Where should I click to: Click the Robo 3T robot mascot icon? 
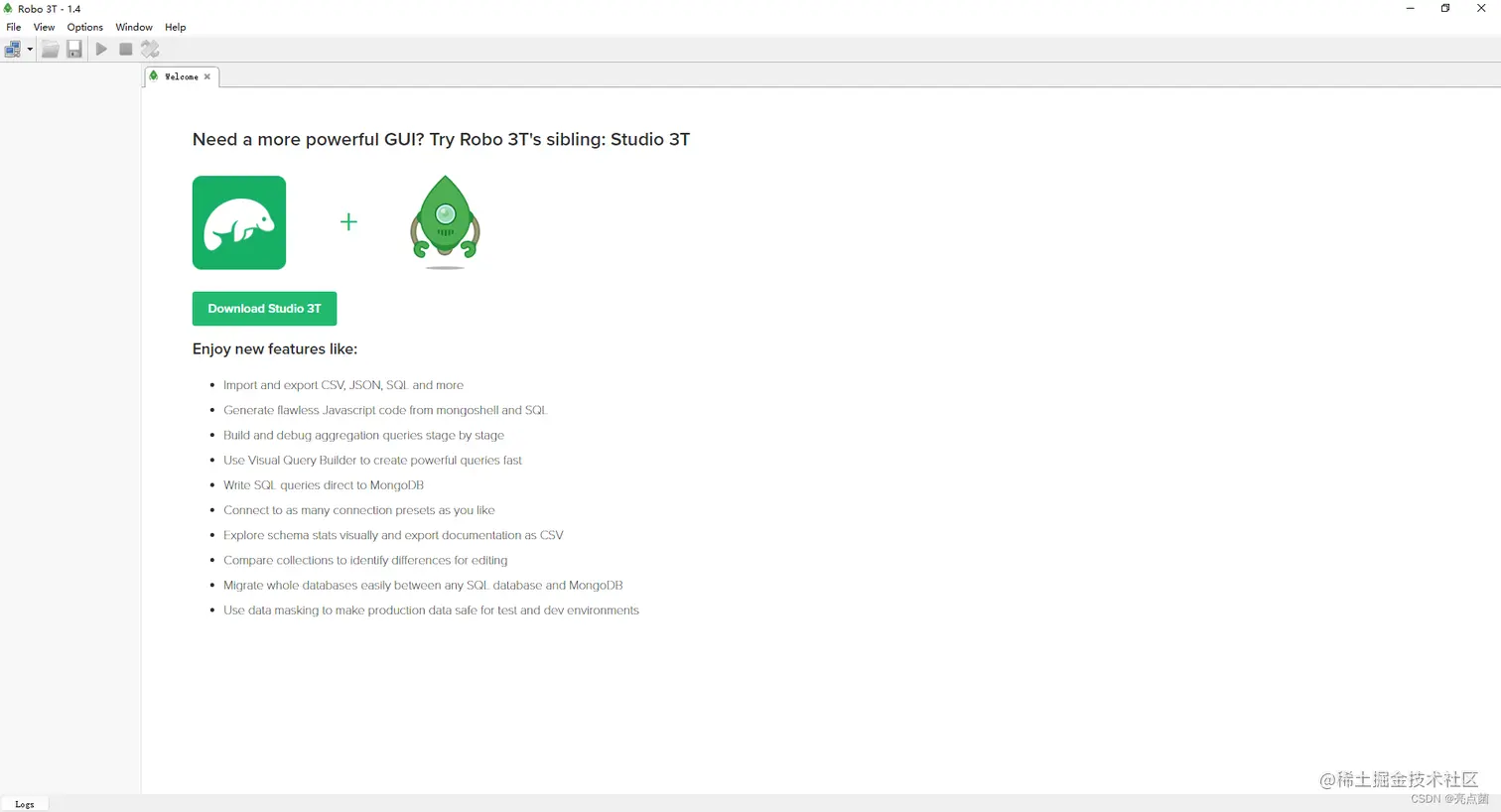pos(445,220)
